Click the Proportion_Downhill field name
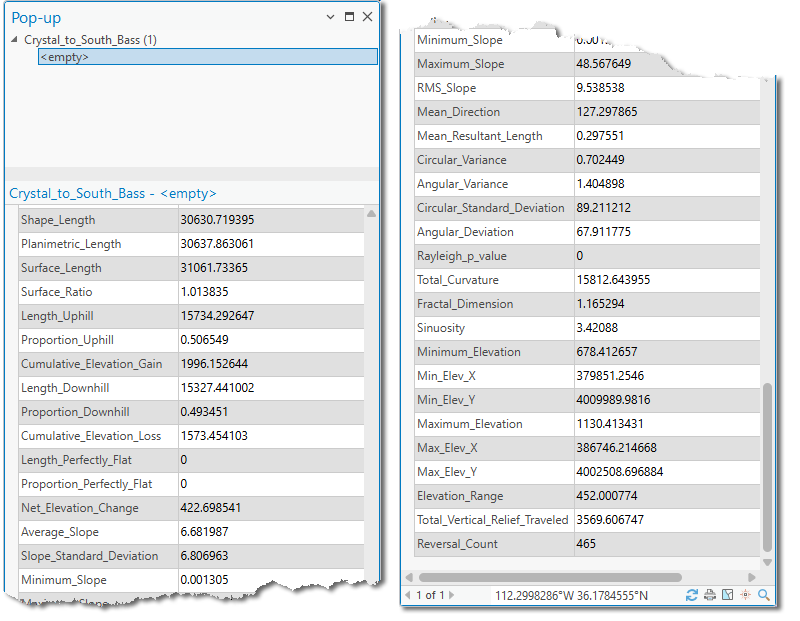Viewport: 800px width, 621px height. coord(75,412)
